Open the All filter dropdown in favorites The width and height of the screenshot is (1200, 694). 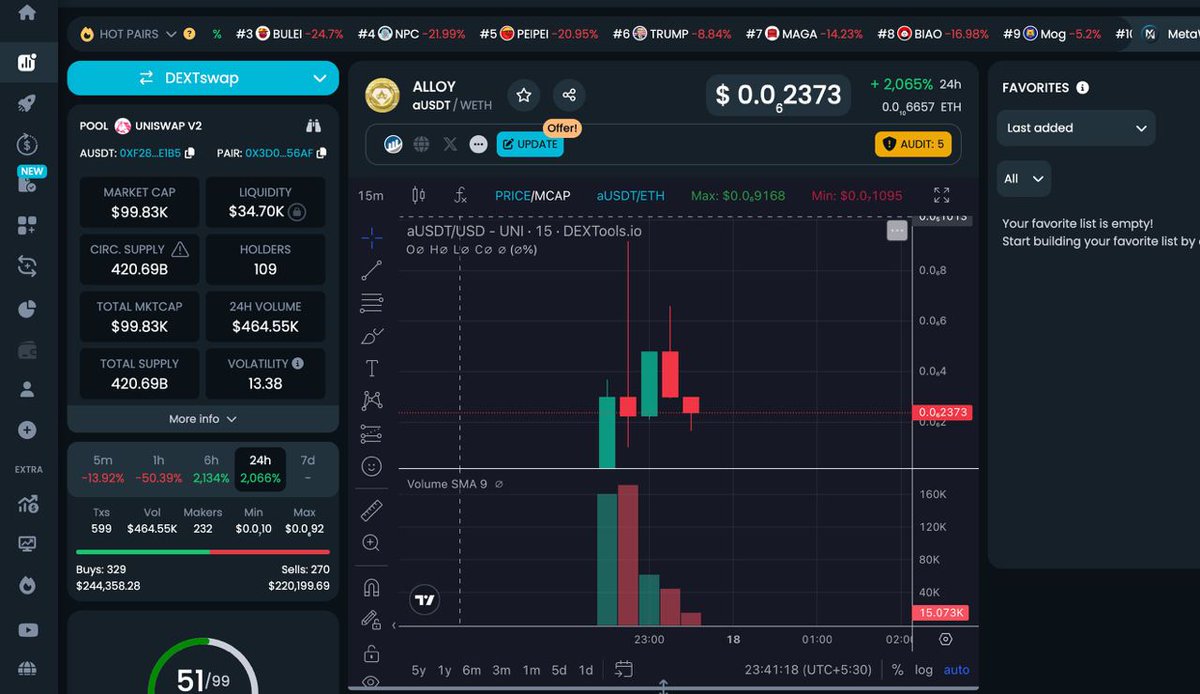coord(1024,179)
